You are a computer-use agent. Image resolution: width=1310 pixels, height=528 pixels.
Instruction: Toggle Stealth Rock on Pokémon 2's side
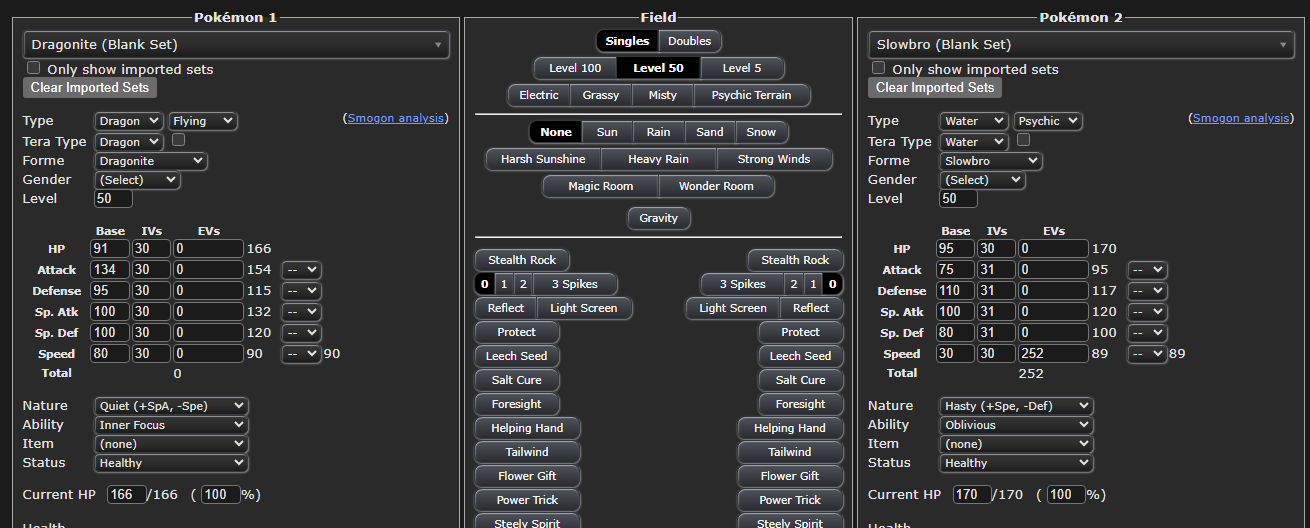click(795, 260)
